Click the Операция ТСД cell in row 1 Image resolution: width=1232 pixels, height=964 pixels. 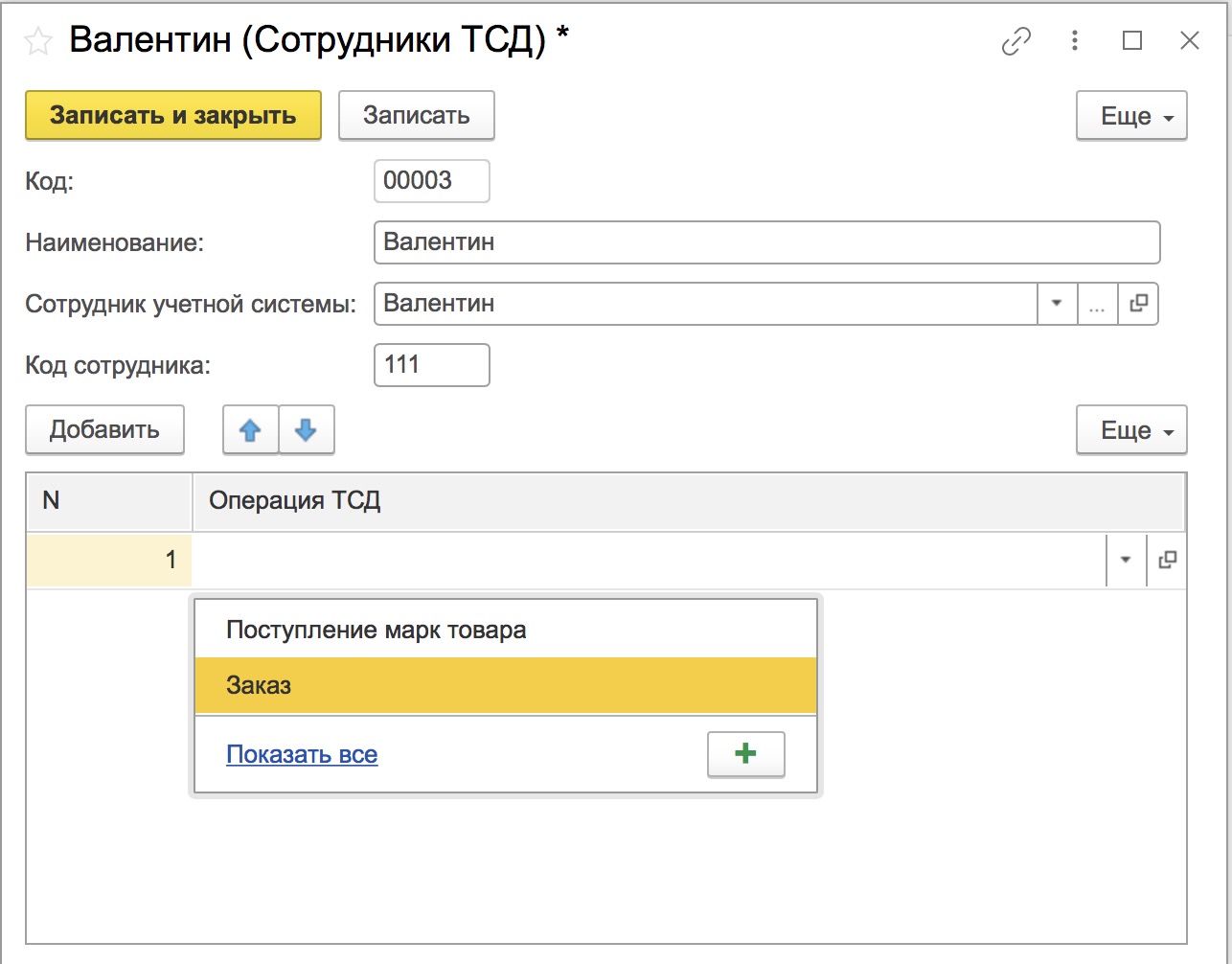650,560
